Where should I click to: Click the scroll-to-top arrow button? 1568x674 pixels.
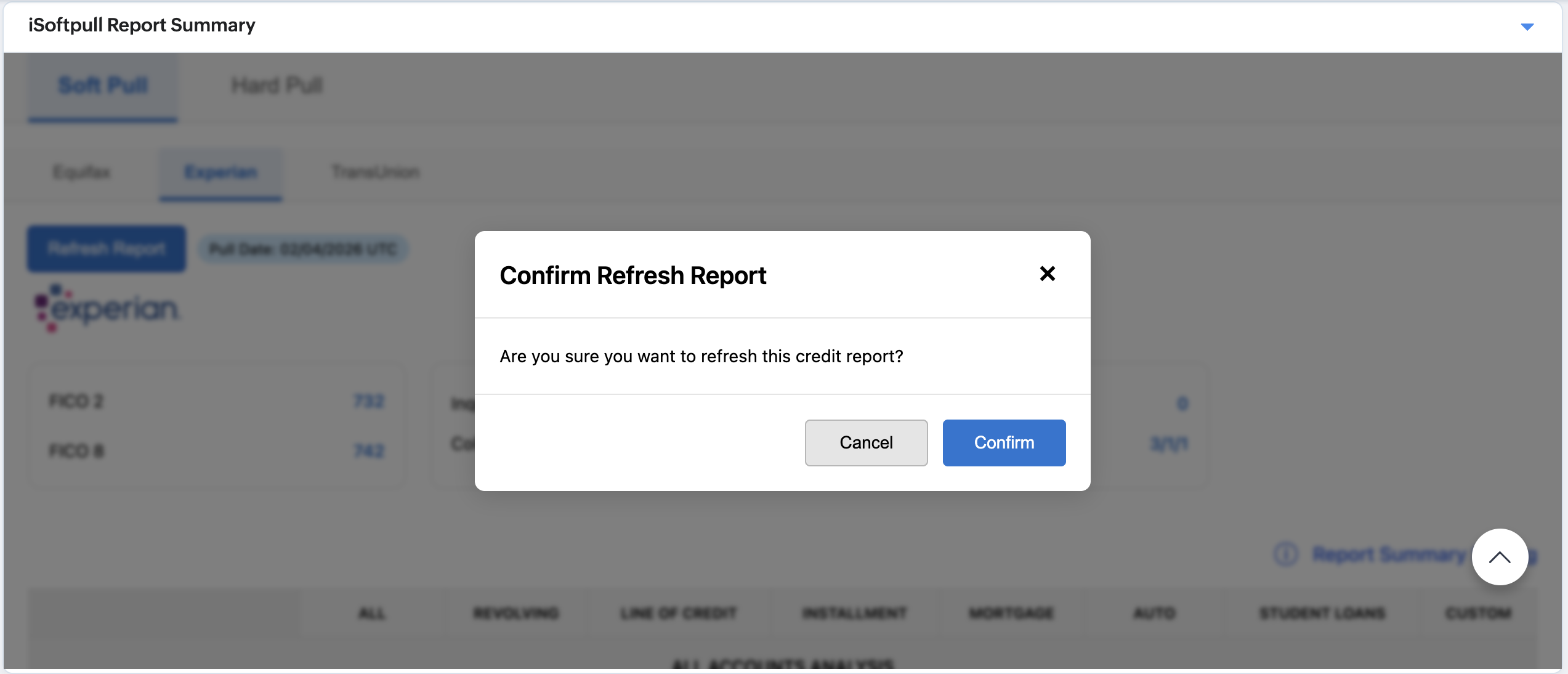(1499, 557)
